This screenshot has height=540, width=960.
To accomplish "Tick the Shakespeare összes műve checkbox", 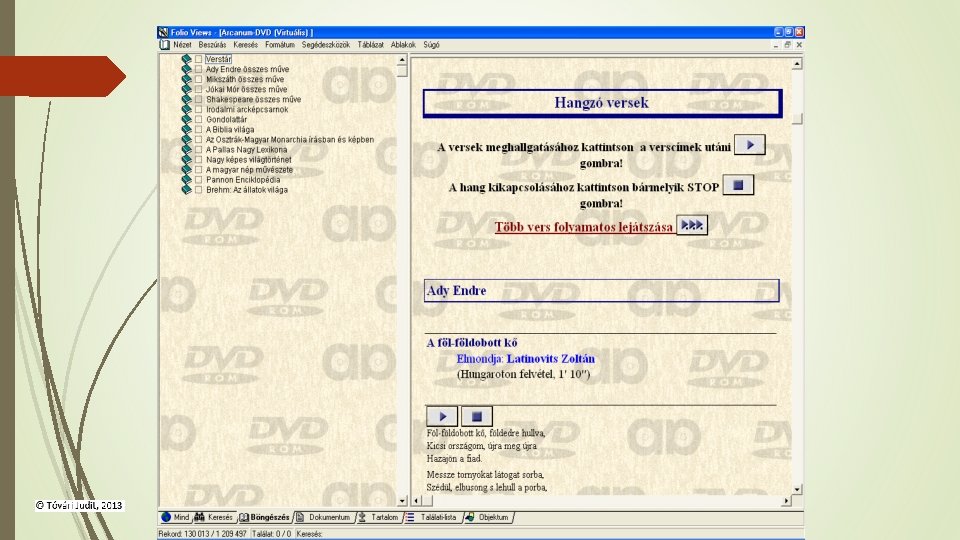I will 198,99.
